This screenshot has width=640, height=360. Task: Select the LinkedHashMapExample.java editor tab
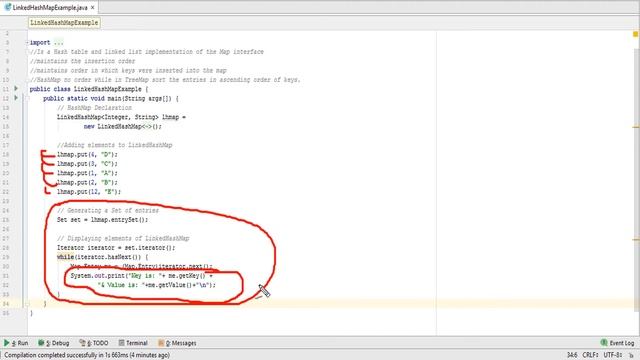coord(49,7)
